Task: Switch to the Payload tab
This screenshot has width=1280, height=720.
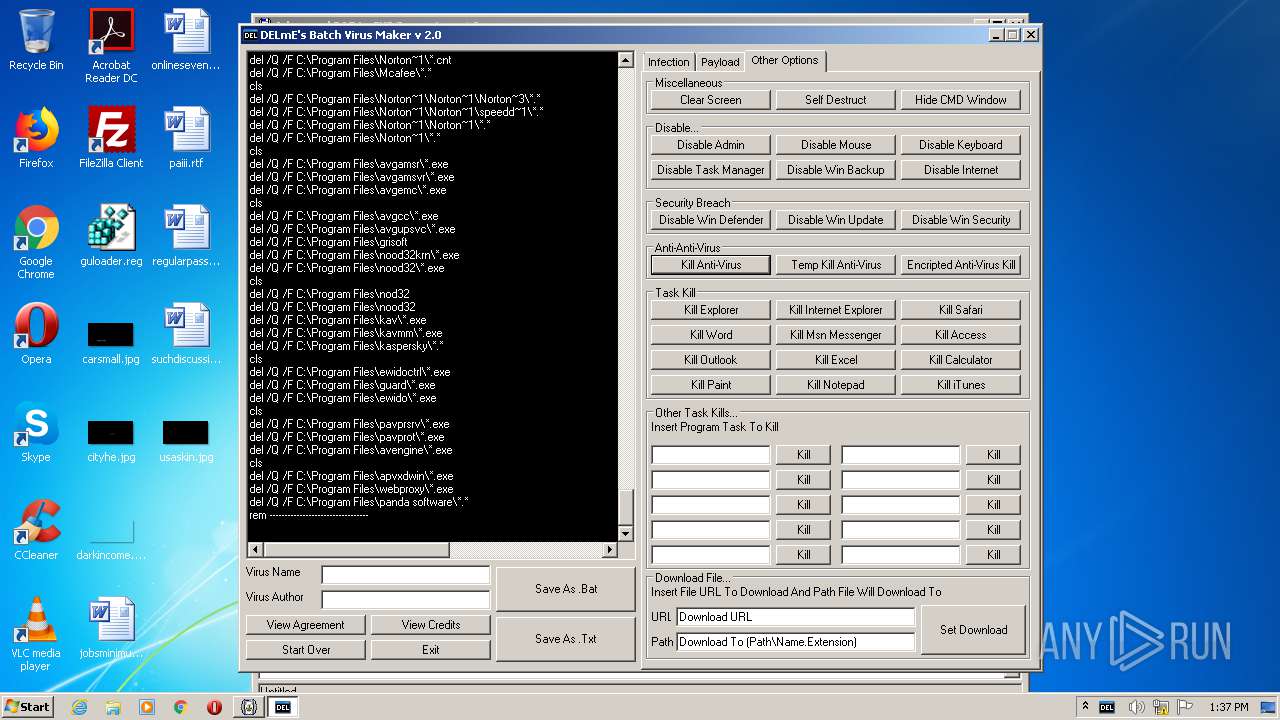Action: pos(720,62)
